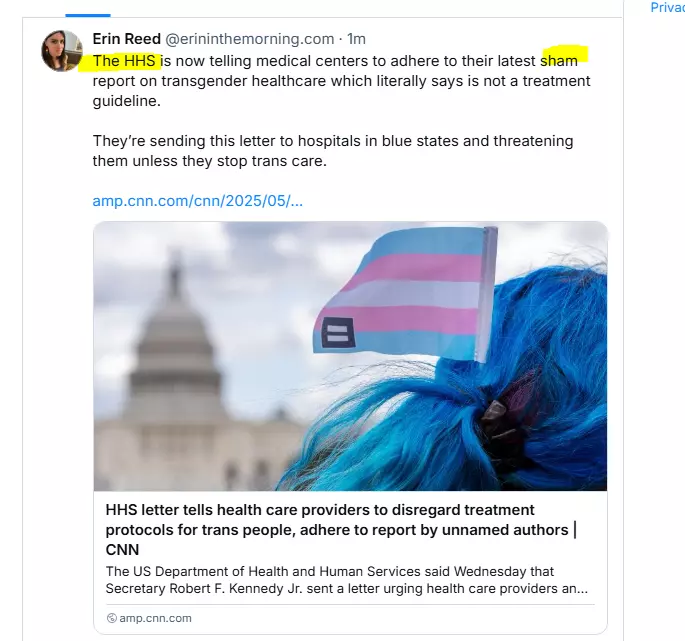Open the Privacy link at the top right
The height and width of the screenshot is (641, 685).
[667, 7]
